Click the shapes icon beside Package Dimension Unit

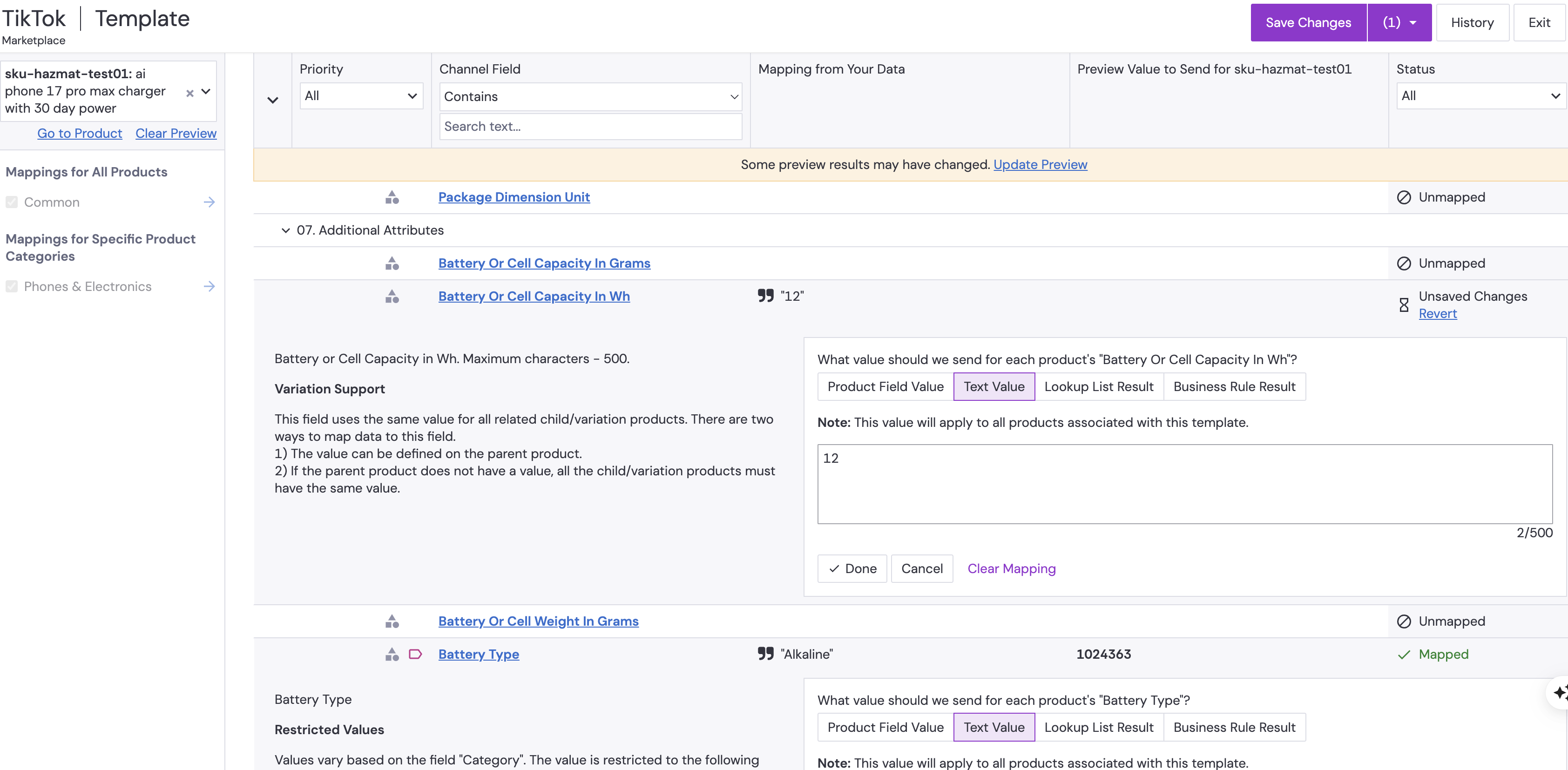pos(392,197)
